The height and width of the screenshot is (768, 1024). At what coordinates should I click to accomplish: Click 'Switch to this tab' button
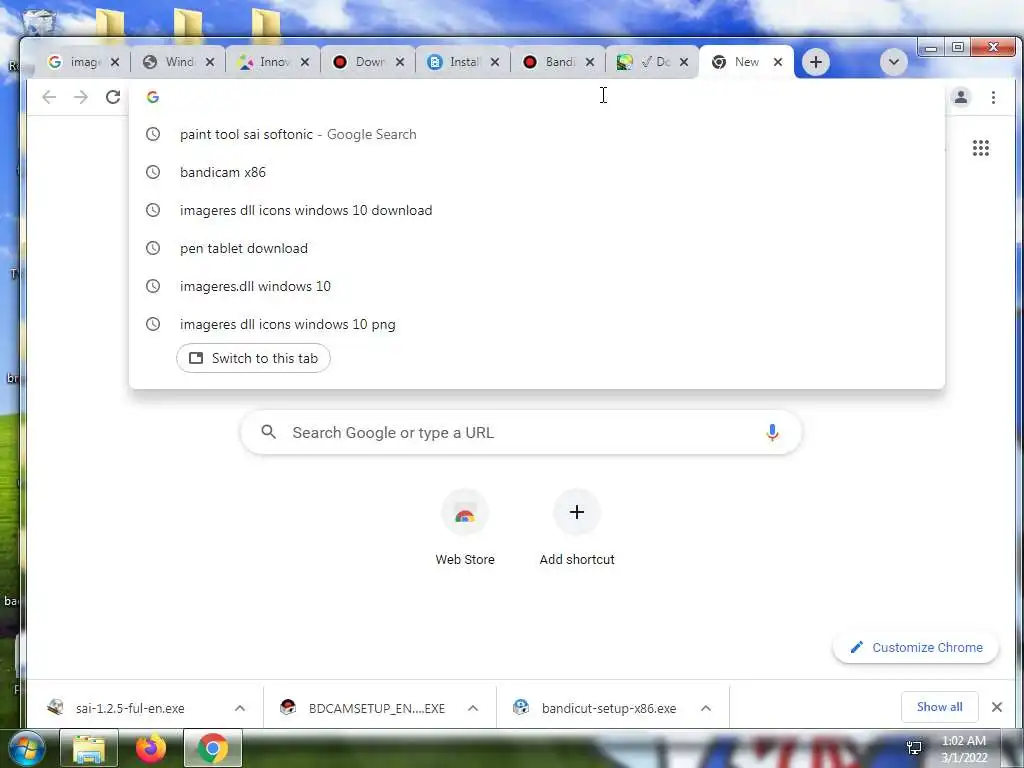pyautogui.click(x=253, y=358)
